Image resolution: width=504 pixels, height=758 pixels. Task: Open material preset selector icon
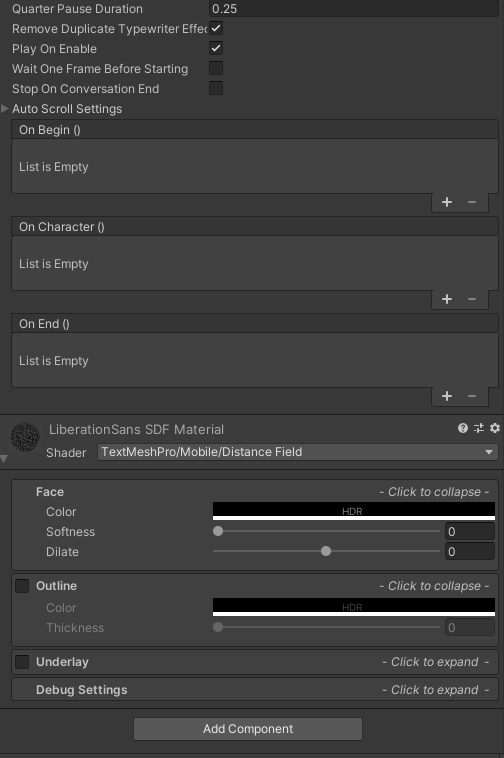pos(479,428)
